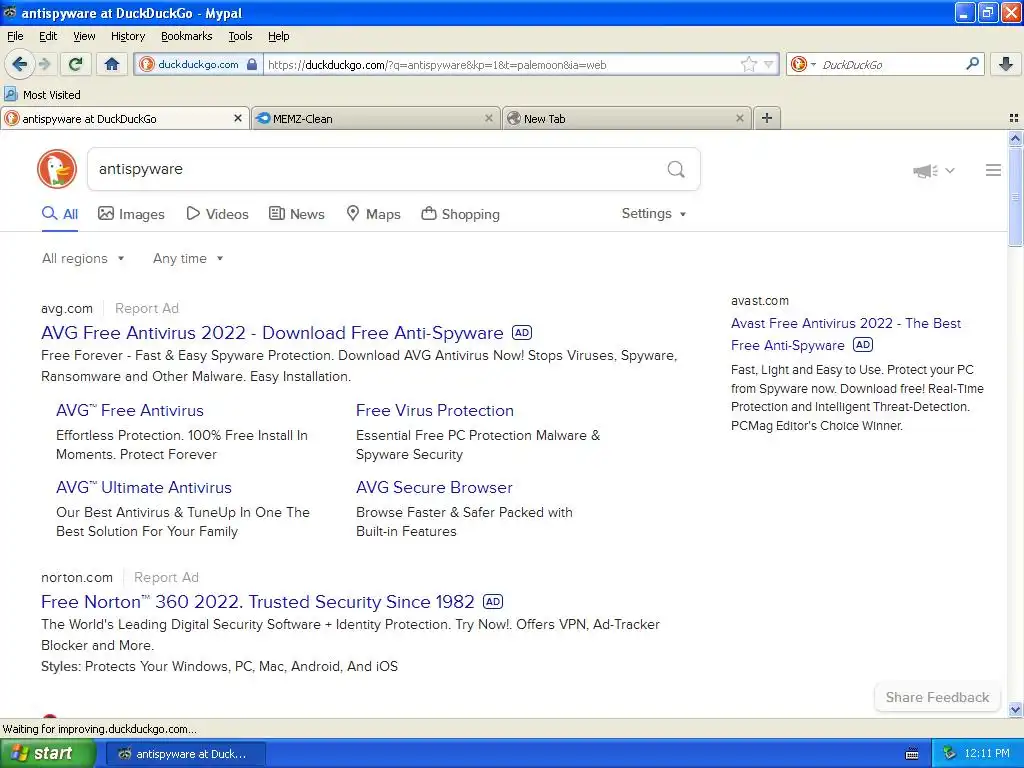Click the scrollbar down arrow
The height and width of the screenshot is (768, 1024).
click(1015, 709)
